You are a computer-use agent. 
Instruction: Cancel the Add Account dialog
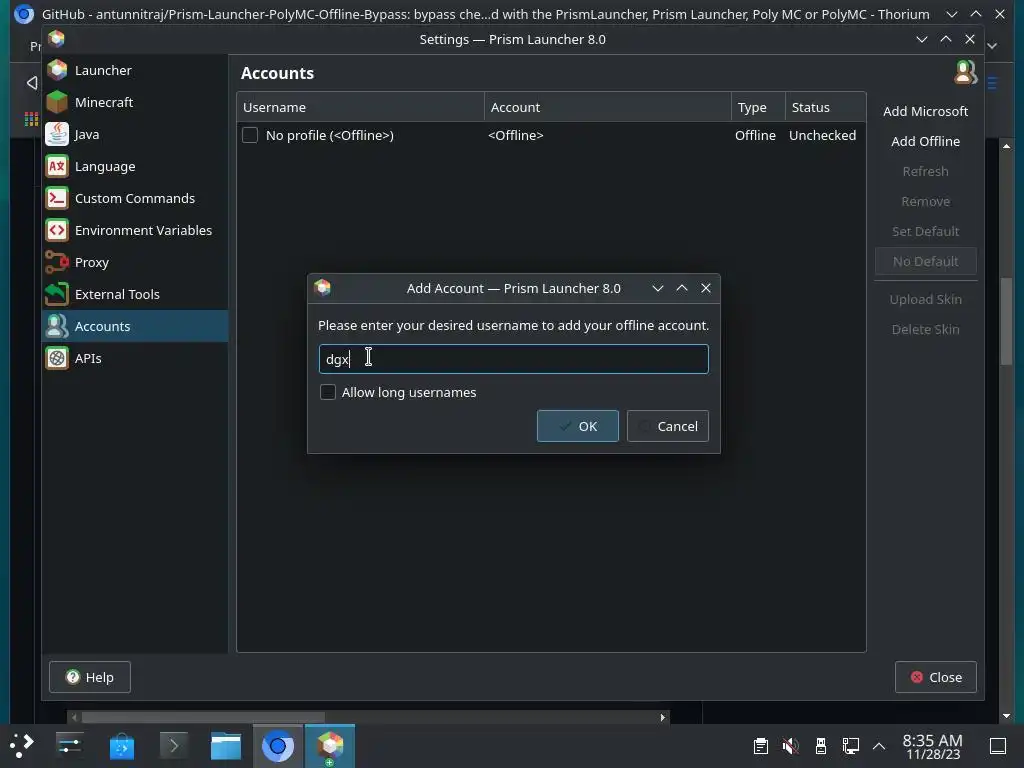point(667,426)
